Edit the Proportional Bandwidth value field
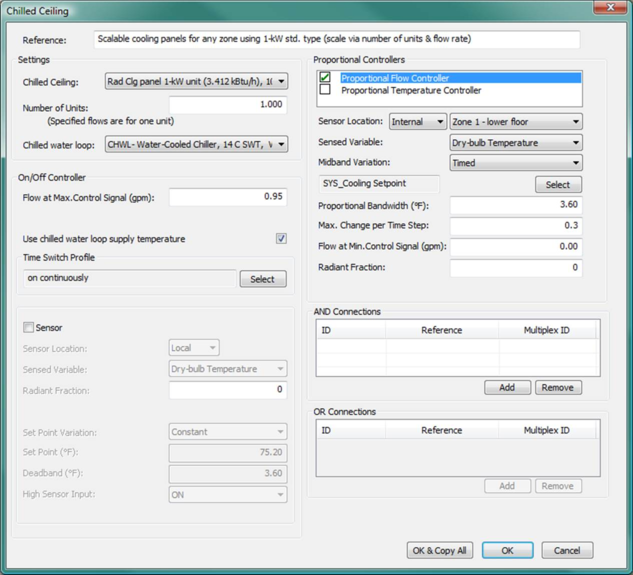 pyautogui.click(x=516, y=205)
